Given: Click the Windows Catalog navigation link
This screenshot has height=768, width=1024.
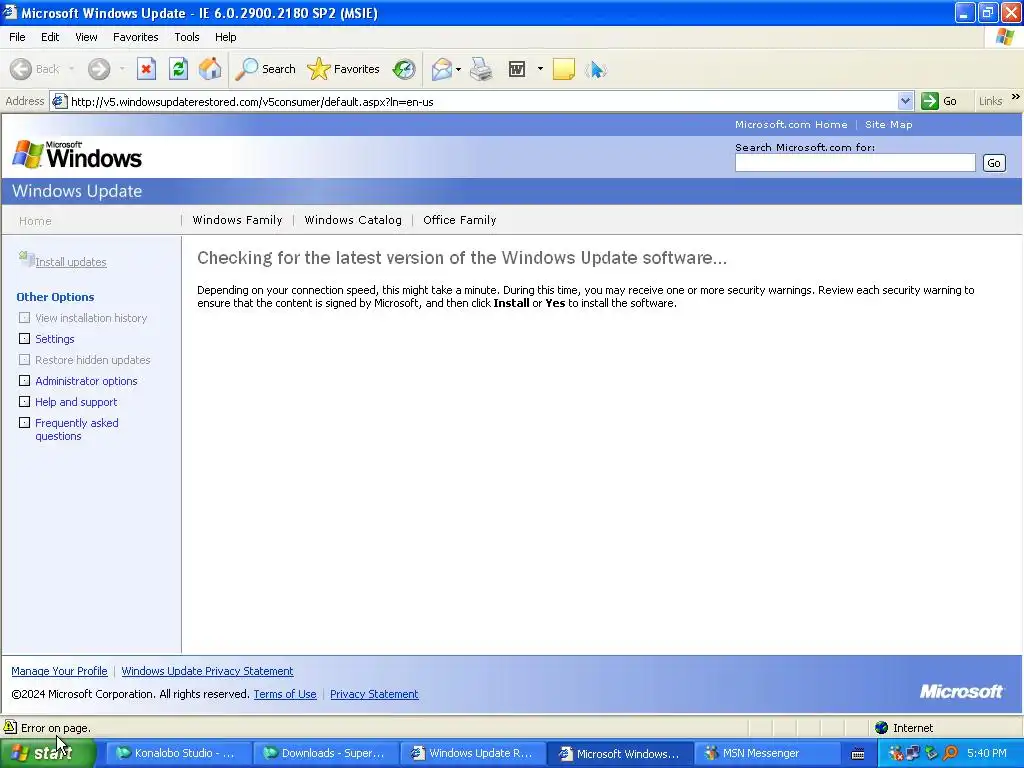Looking at the screenshot, I should 353,220.
